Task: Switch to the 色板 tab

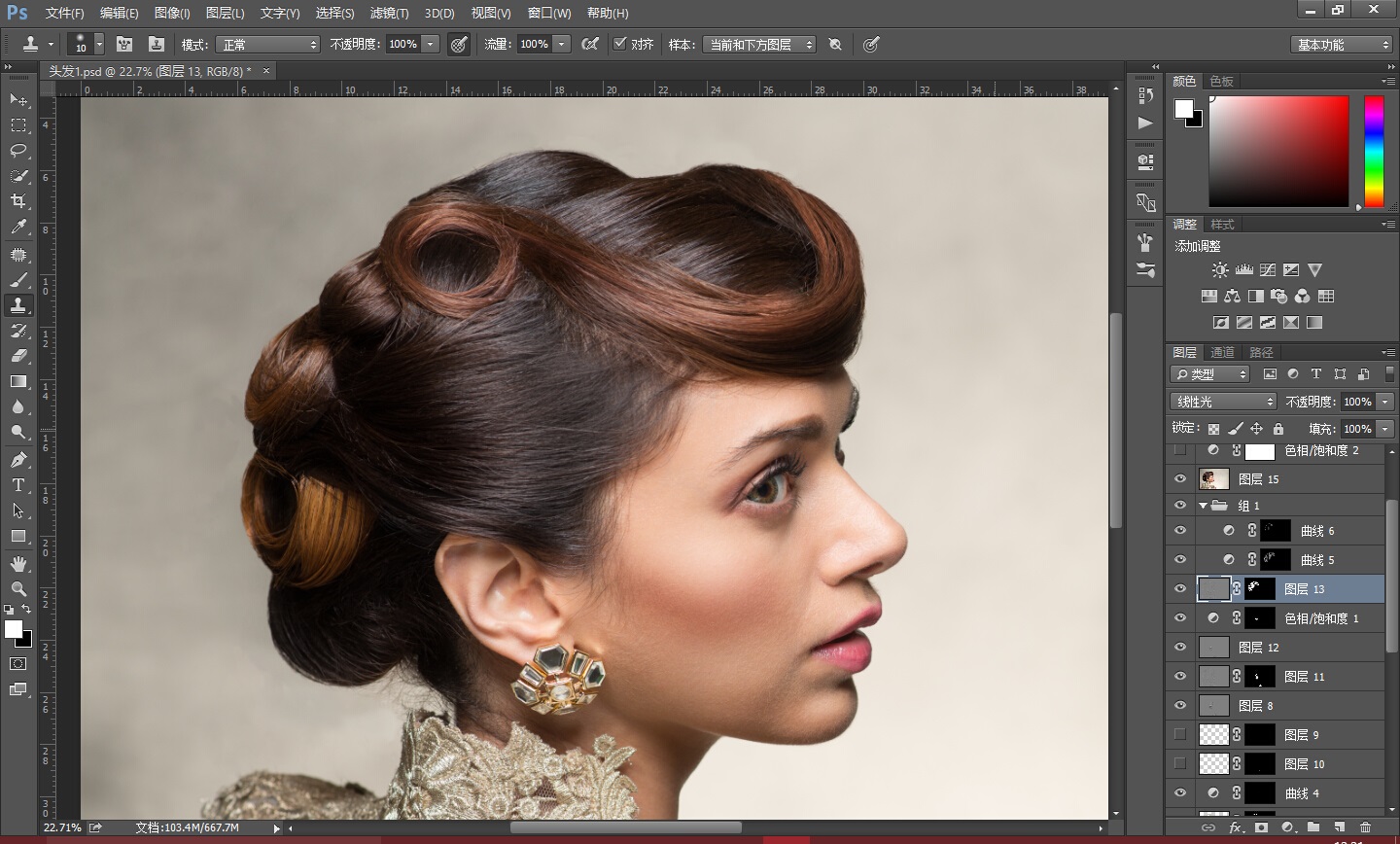Action: 1221,81
